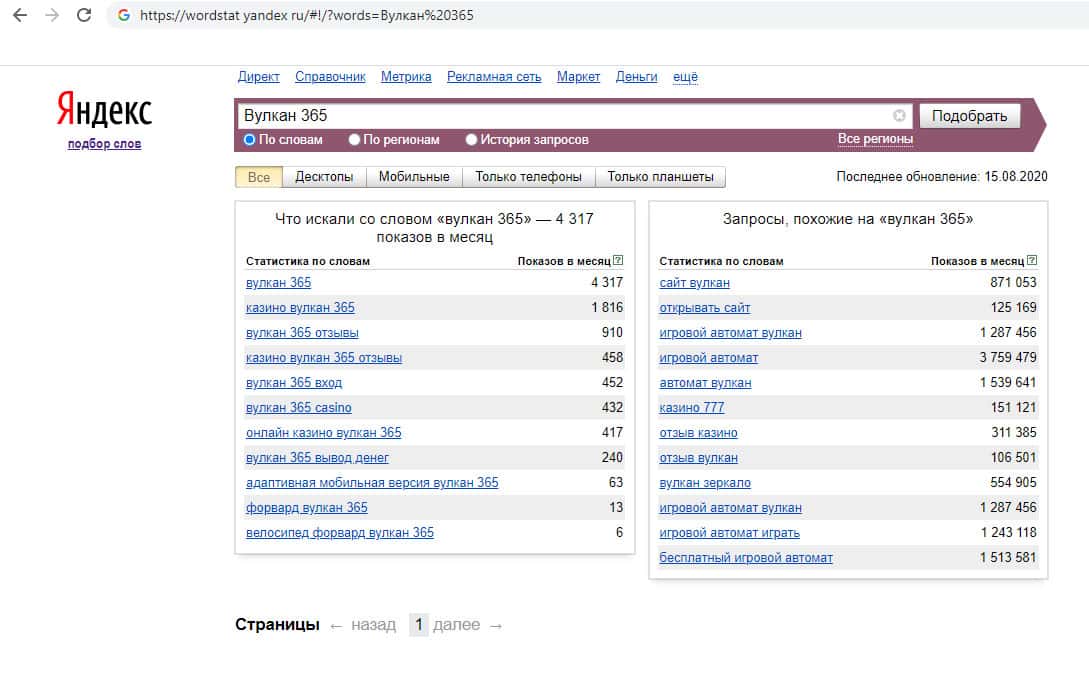Select the "По словам" radio option
Image resolution: width=1089 pixels, height=680 pixels.
(250, 140)
